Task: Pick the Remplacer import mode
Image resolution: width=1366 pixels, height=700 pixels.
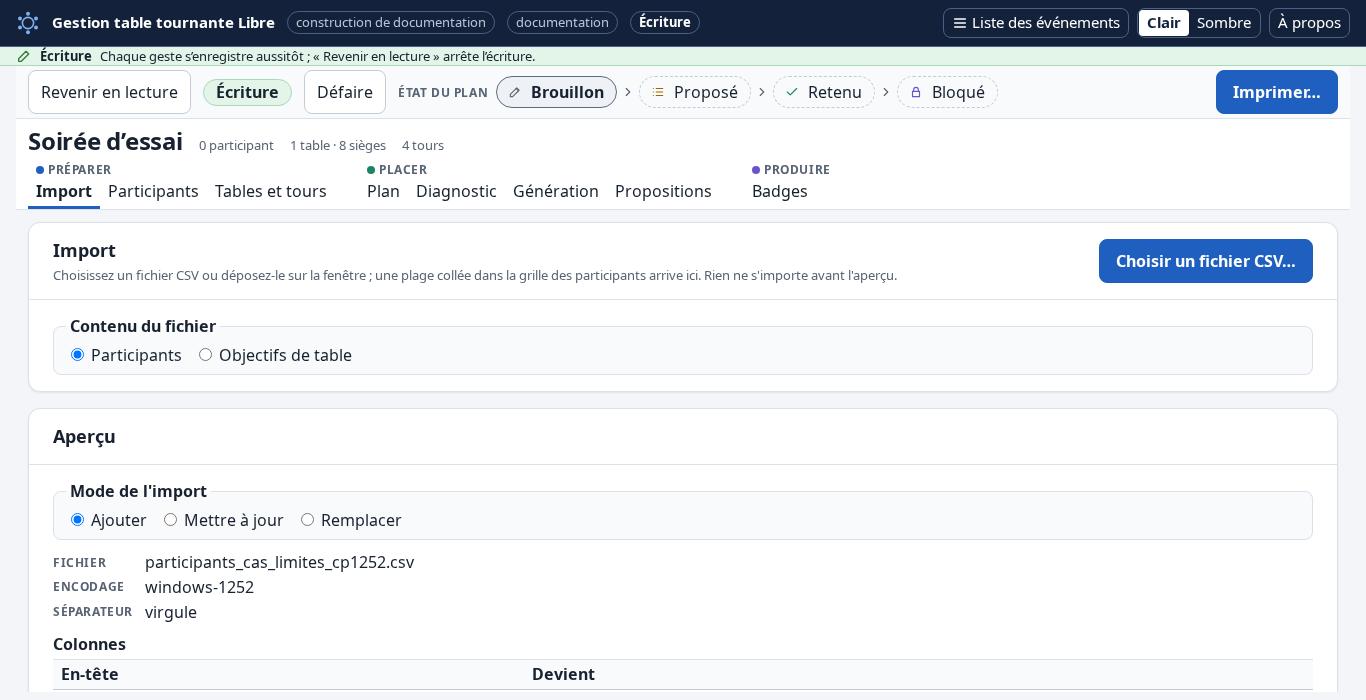Action: click(307, 520)
